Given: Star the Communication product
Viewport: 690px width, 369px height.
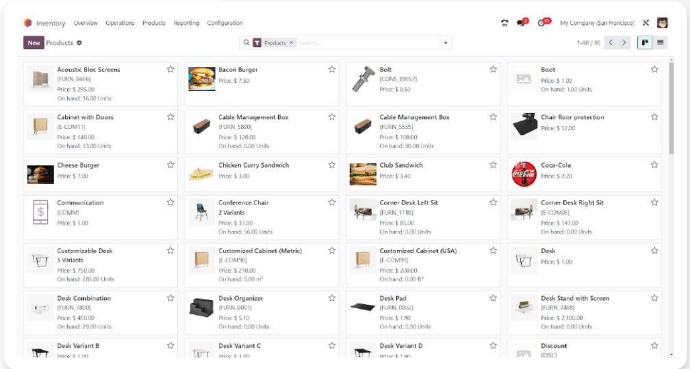Looking at the screenshot, I should (170, 202).
